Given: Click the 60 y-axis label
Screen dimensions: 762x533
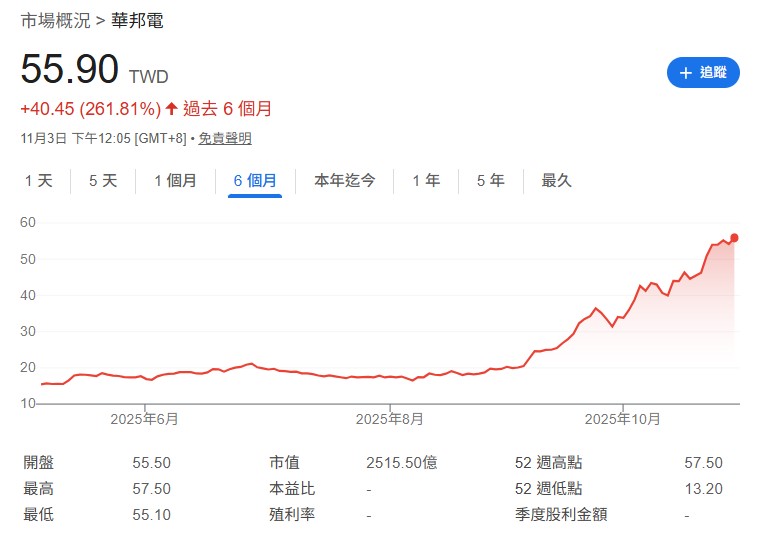Looking at the screenshot, I should click(28, 223).
